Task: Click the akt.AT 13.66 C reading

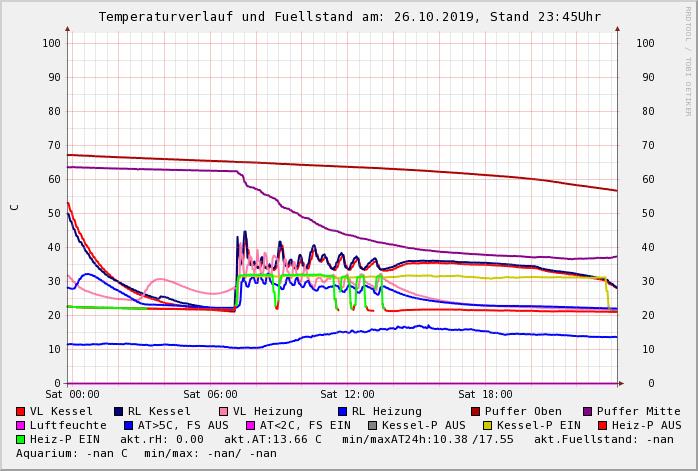Action: click(273, 439)
